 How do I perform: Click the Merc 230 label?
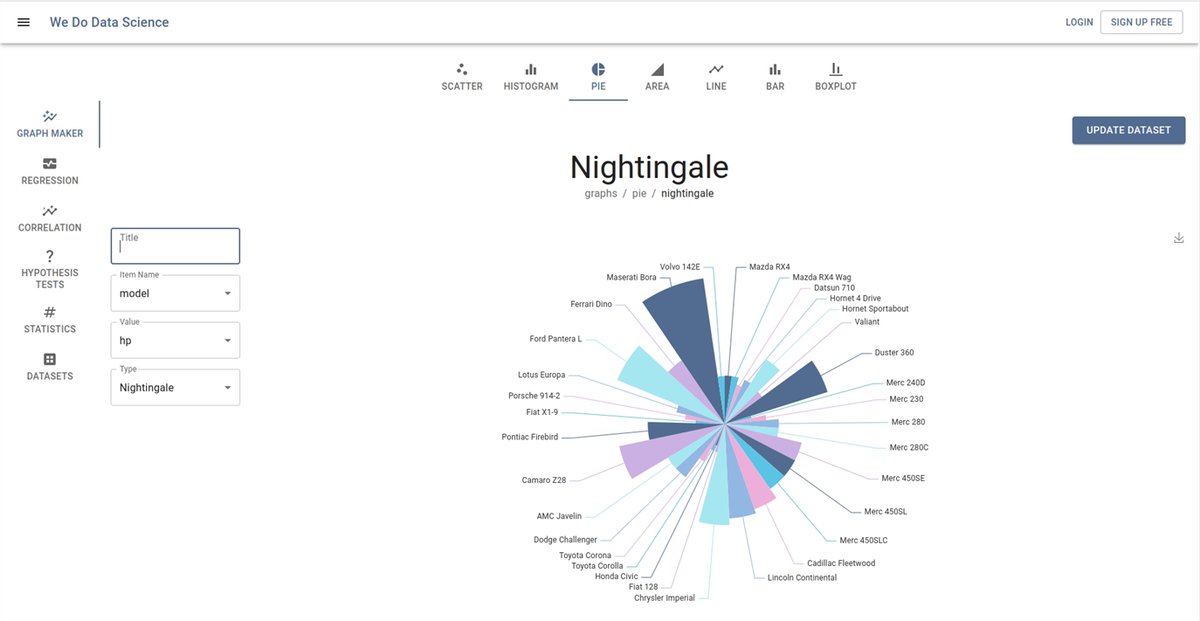(906, 399)
